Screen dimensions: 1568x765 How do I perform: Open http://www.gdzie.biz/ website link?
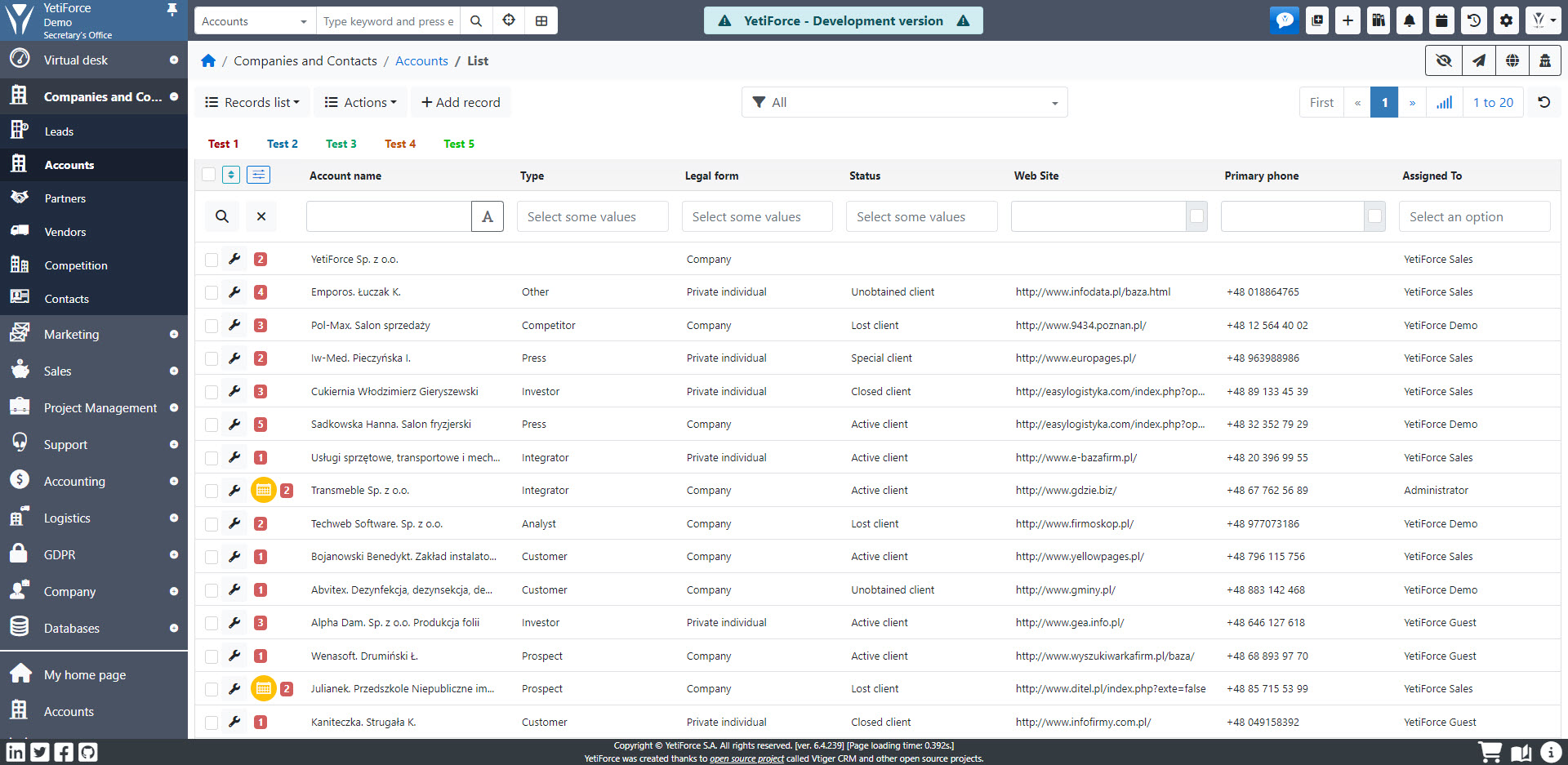(1066, 491)
